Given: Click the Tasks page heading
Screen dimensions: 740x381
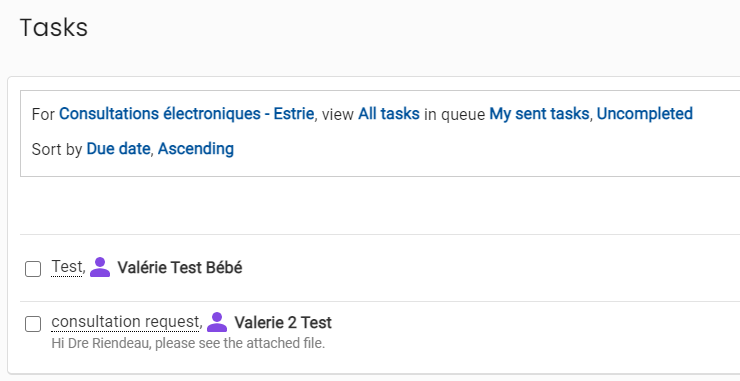Looking at the screenshot, I should click(x=54, y=27).
